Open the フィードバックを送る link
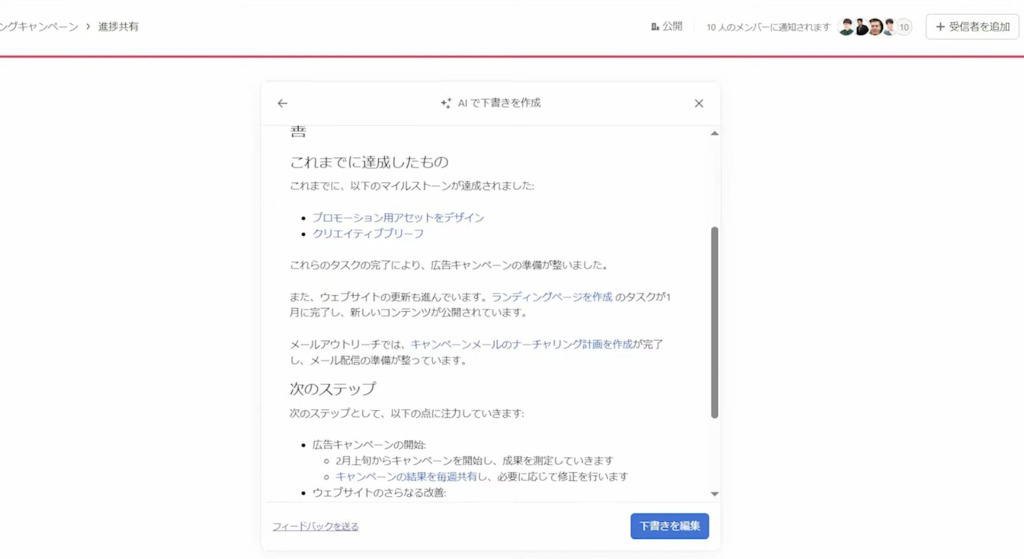This screenshot has height=559, width=1024. click(x=315, y=526)
